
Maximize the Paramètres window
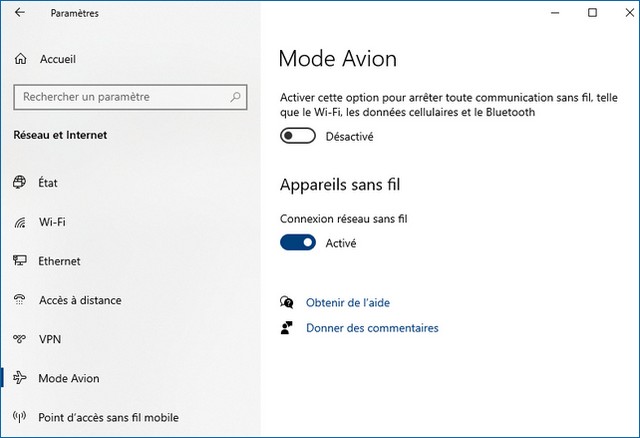point(592,13)
